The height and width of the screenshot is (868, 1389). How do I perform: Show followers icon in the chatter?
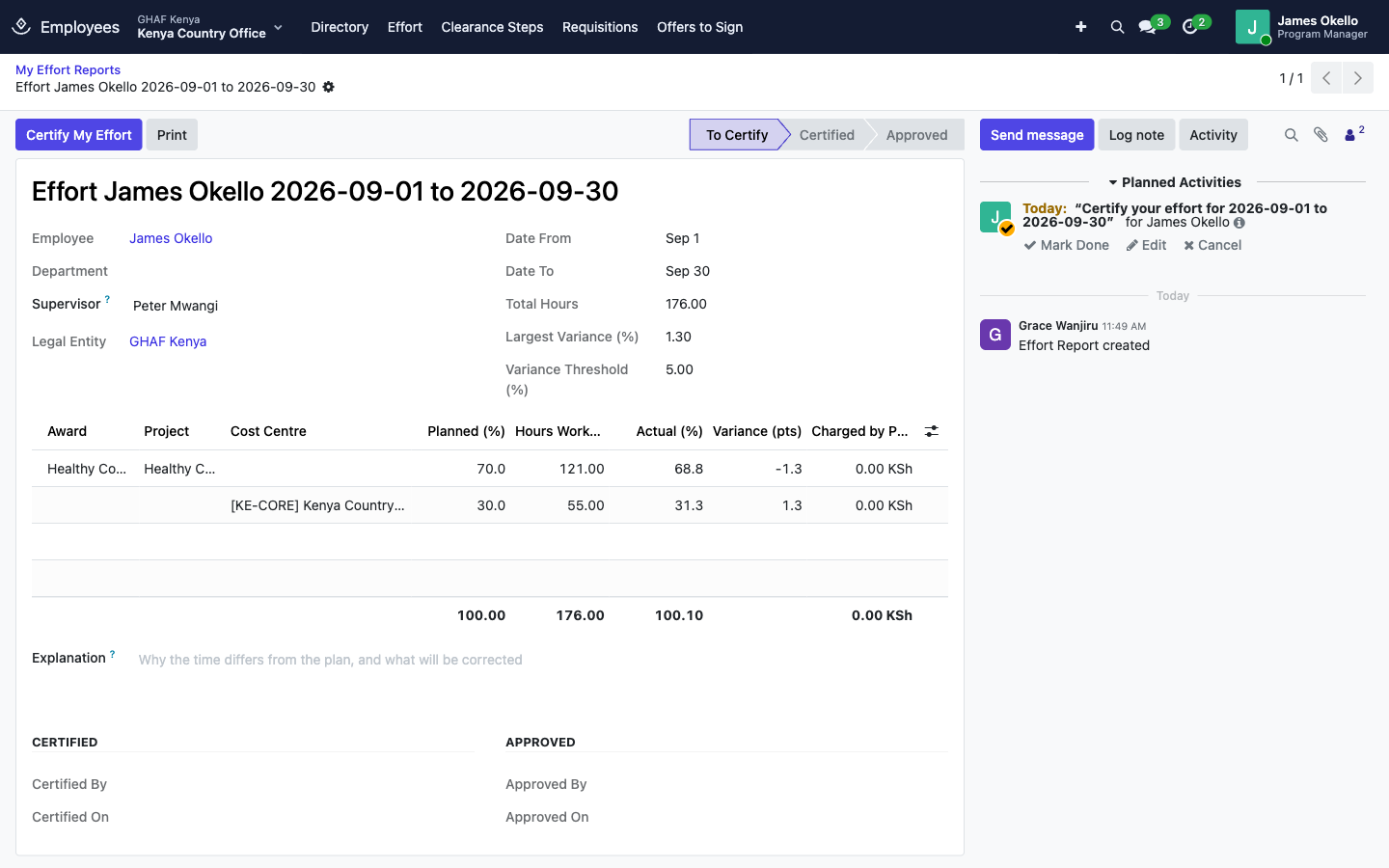pyautogui.click(x=1353, y=134)
